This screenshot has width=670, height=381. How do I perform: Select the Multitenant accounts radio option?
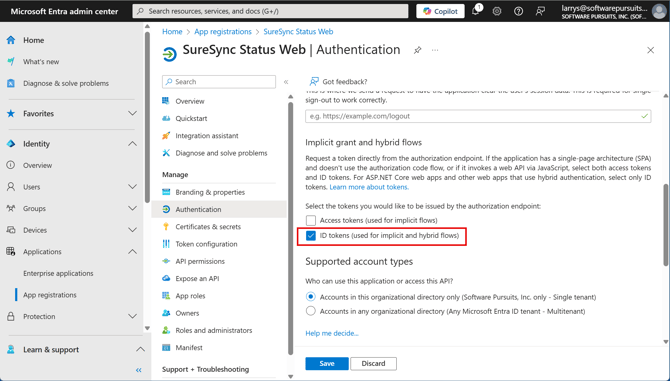click(x=311, y=311)
